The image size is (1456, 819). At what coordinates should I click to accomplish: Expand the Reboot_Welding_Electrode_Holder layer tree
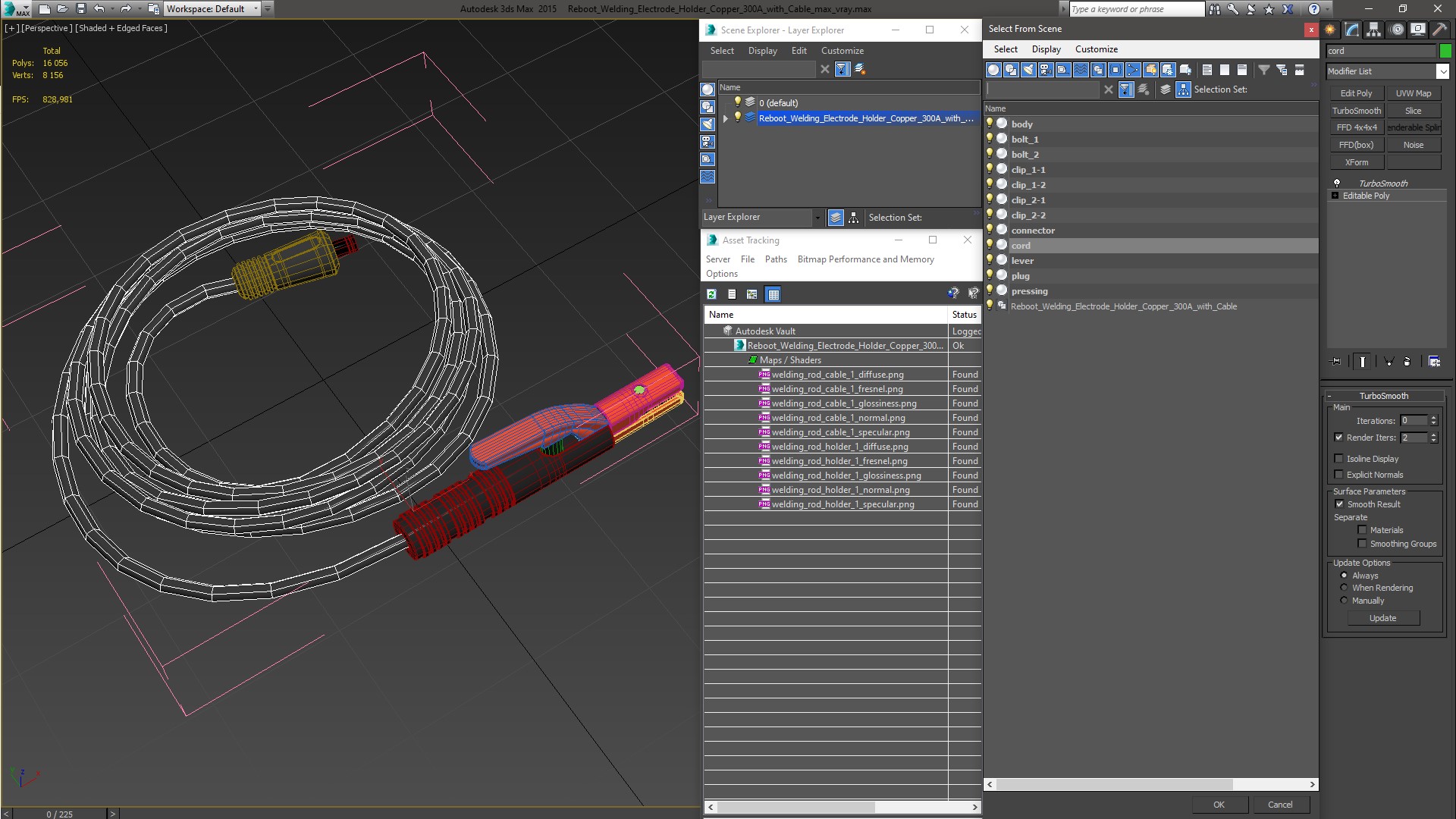tap(726, 118)
